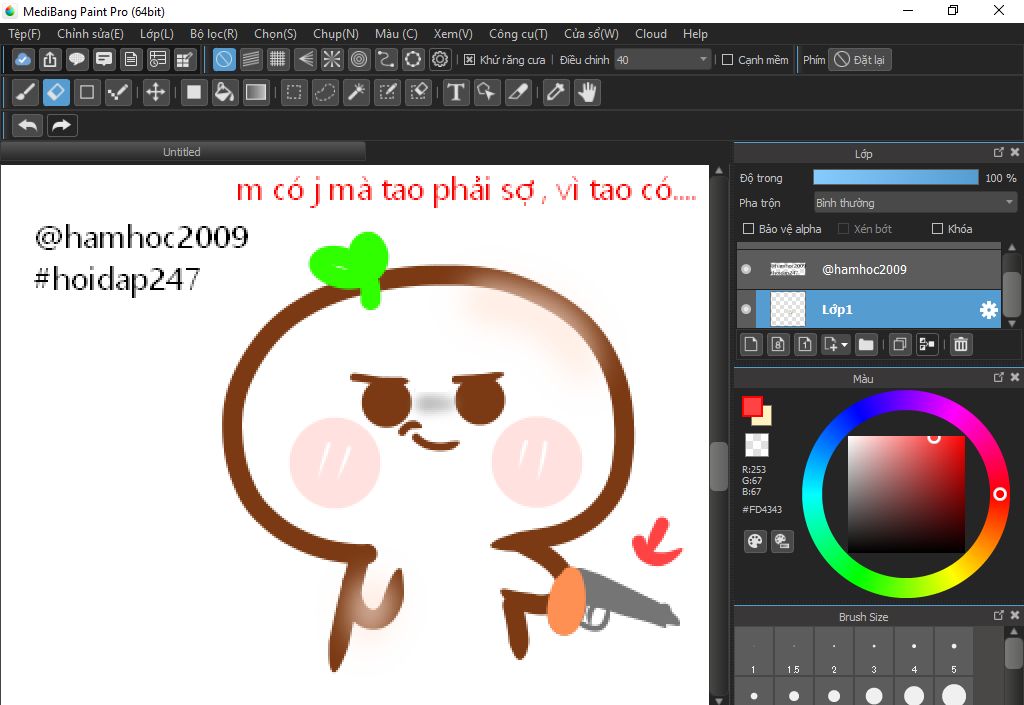Open Pha trộn blend mode dropdown
The width and height of the screenshot is (1024, 705).
[x=915, y=203]
